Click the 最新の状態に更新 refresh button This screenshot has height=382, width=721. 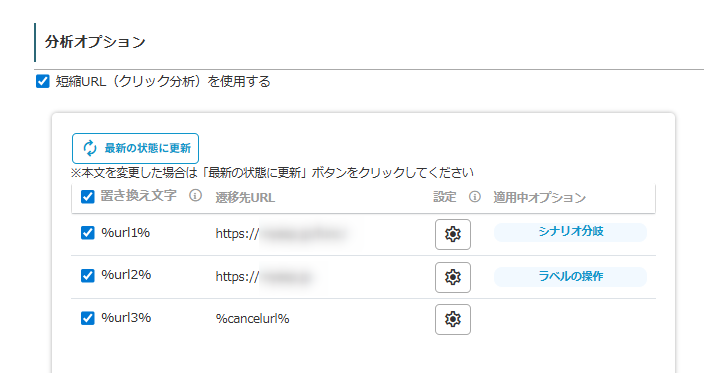(135, 148)
